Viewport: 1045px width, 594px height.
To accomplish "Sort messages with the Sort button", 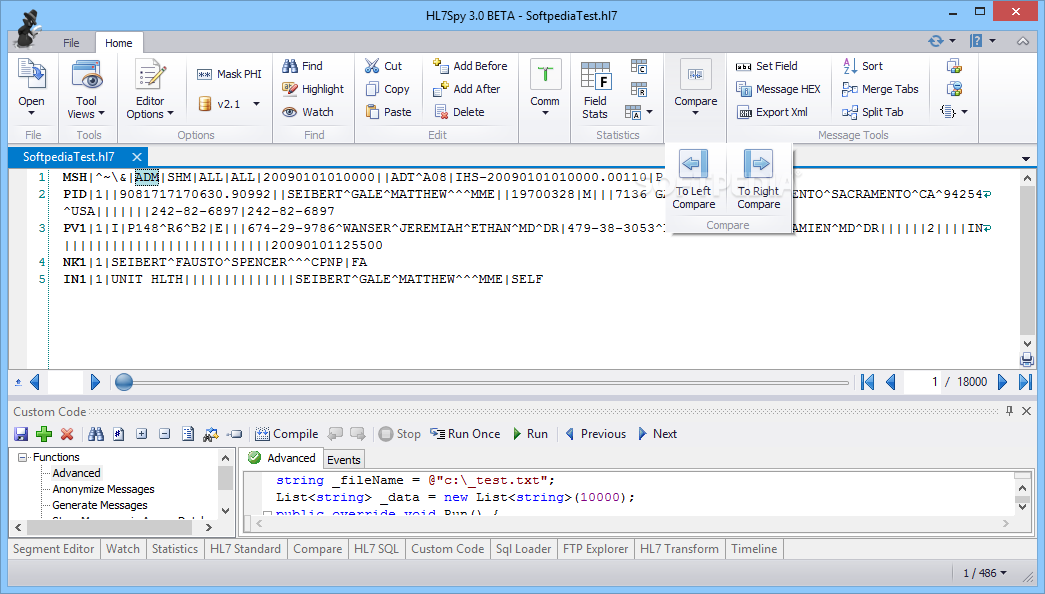I will (862, 66).
